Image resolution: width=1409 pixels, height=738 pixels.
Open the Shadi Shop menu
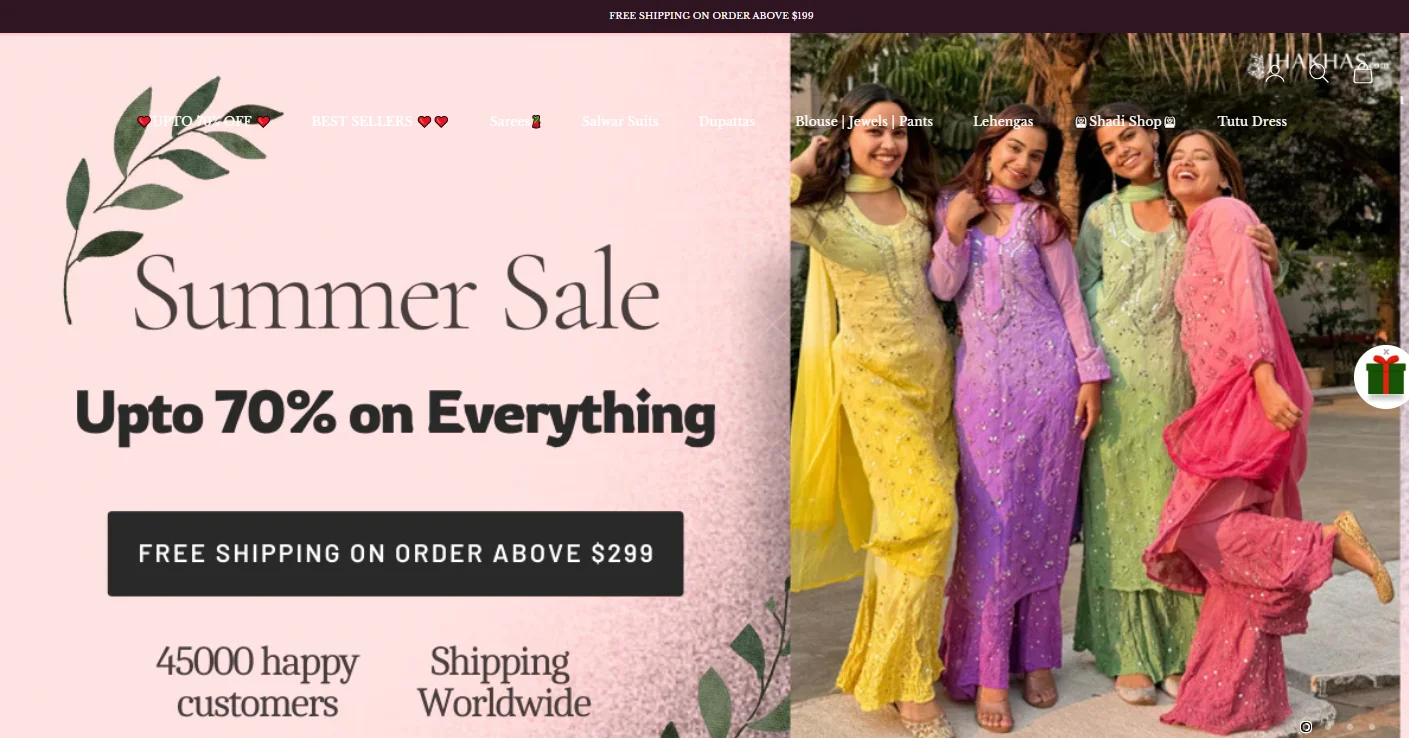(1125, 121)
